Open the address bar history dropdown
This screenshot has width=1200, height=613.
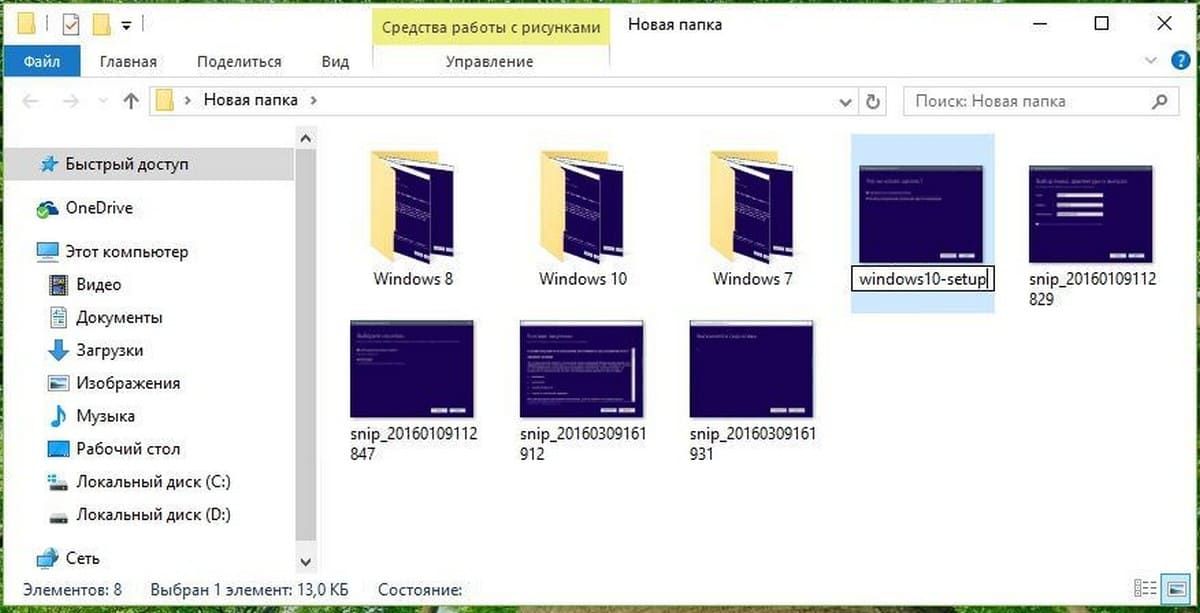(x=846, y=101)
